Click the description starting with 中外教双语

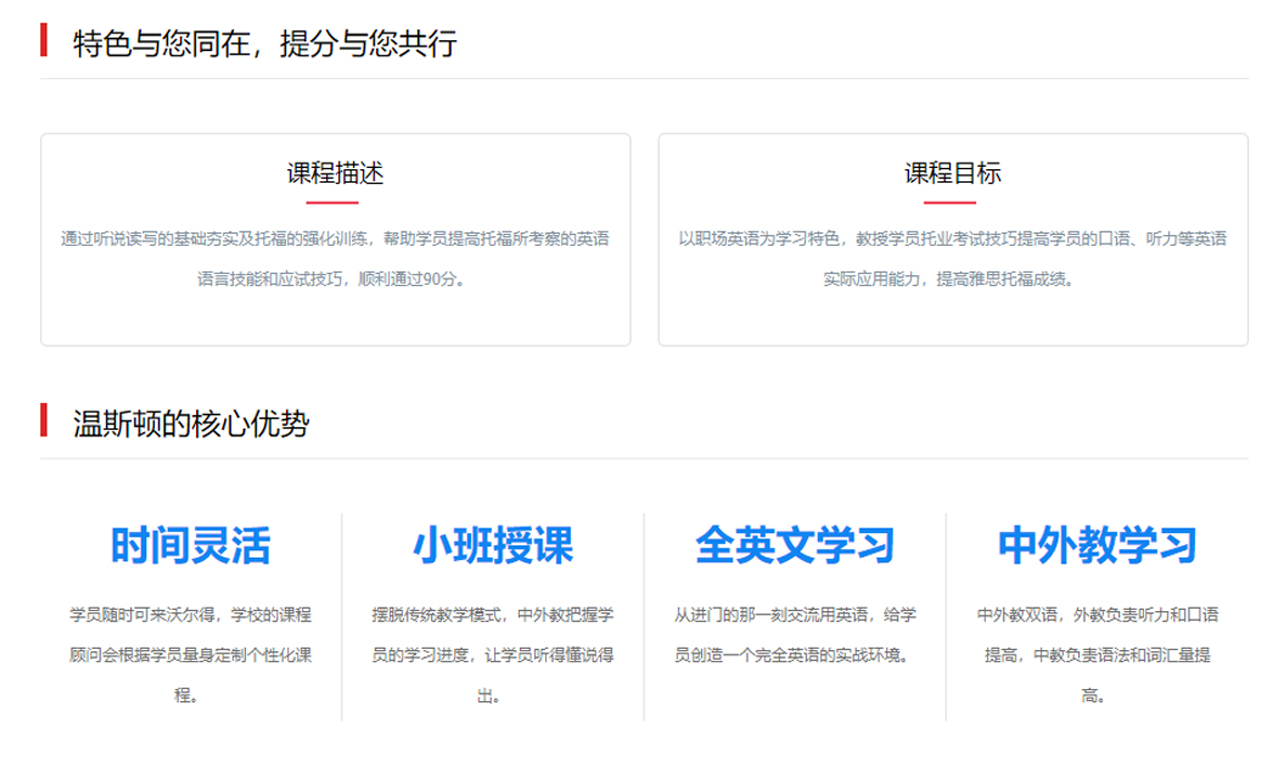1097,655
